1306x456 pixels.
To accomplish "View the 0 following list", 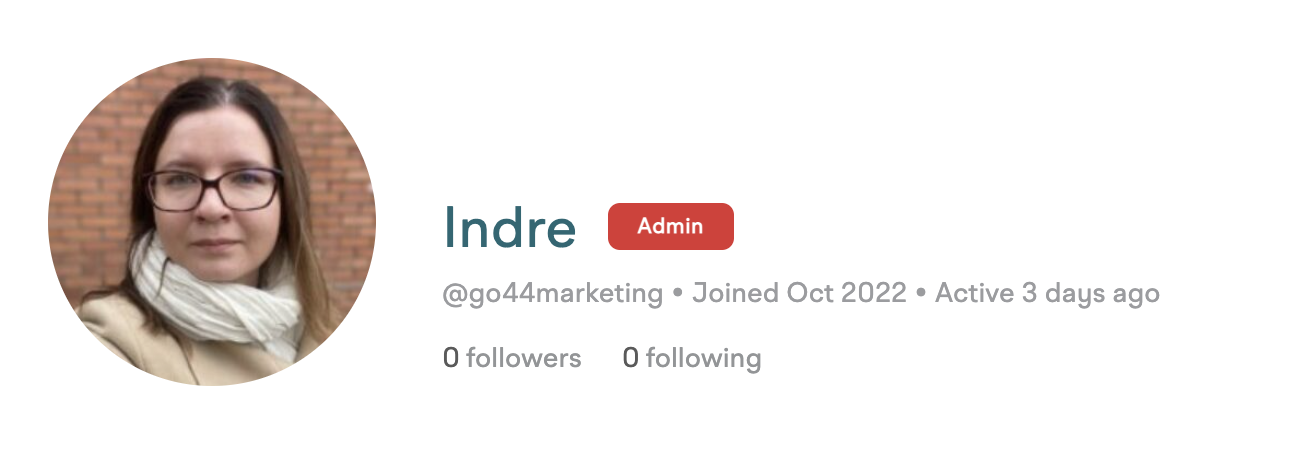I will point(692,357).
